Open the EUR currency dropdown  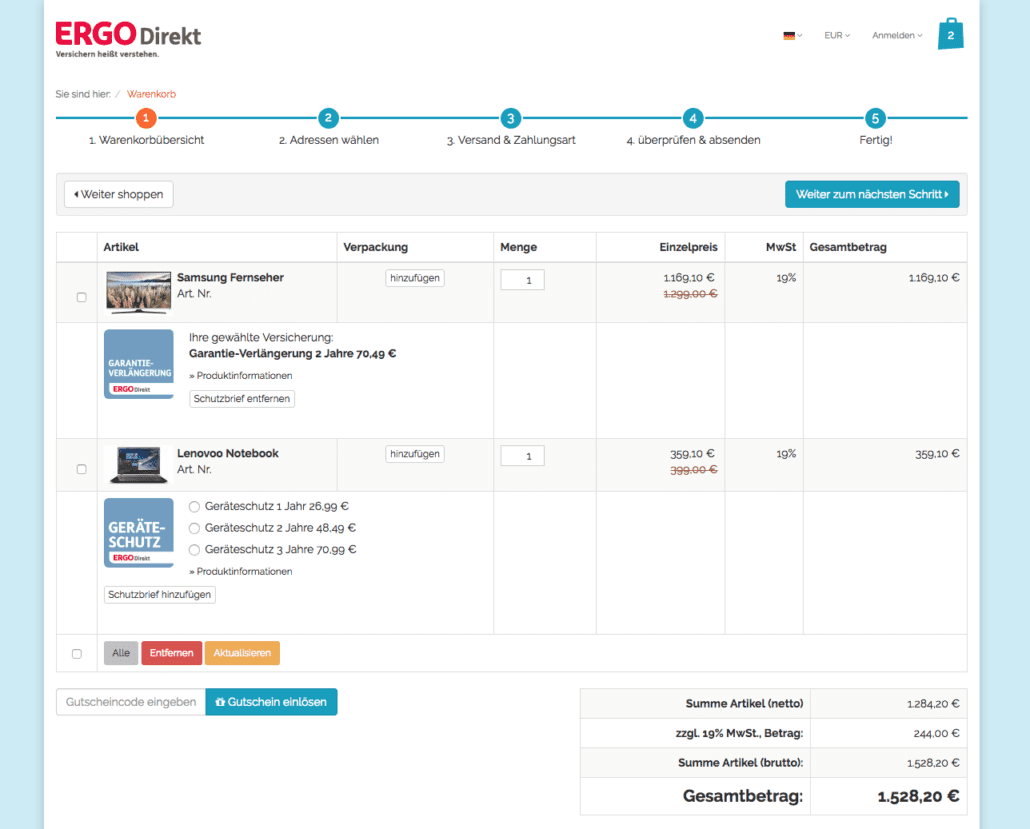(x=837, y=35)
